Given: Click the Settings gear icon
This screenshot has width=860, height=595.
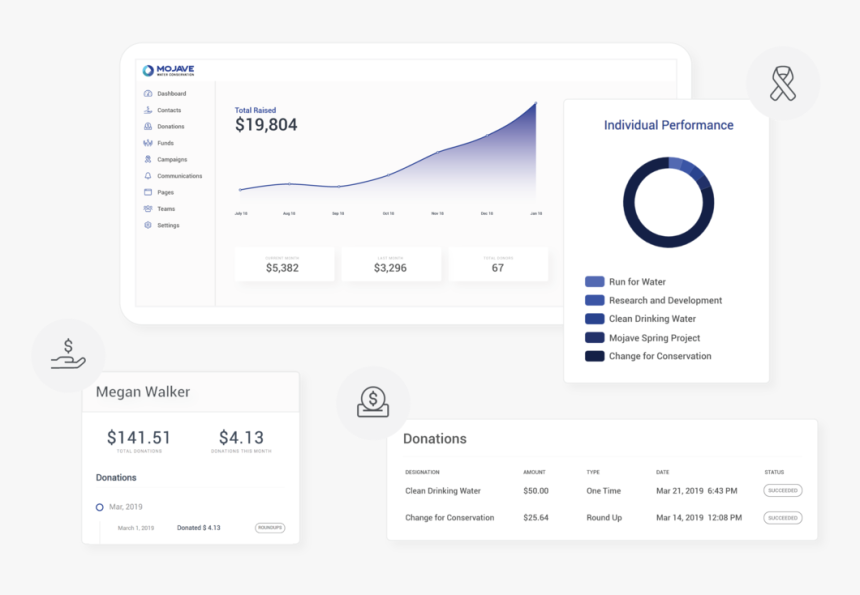Looking at the screenshot, I should pos(148,225).
